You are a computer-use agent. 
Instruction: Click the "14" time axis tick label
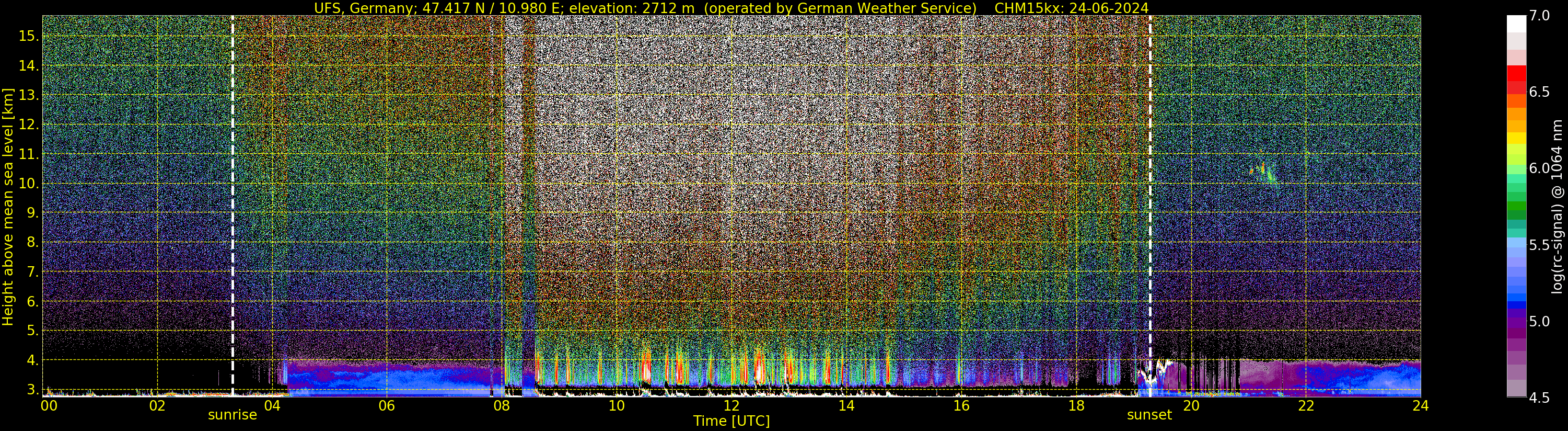[x=846, y=405]
